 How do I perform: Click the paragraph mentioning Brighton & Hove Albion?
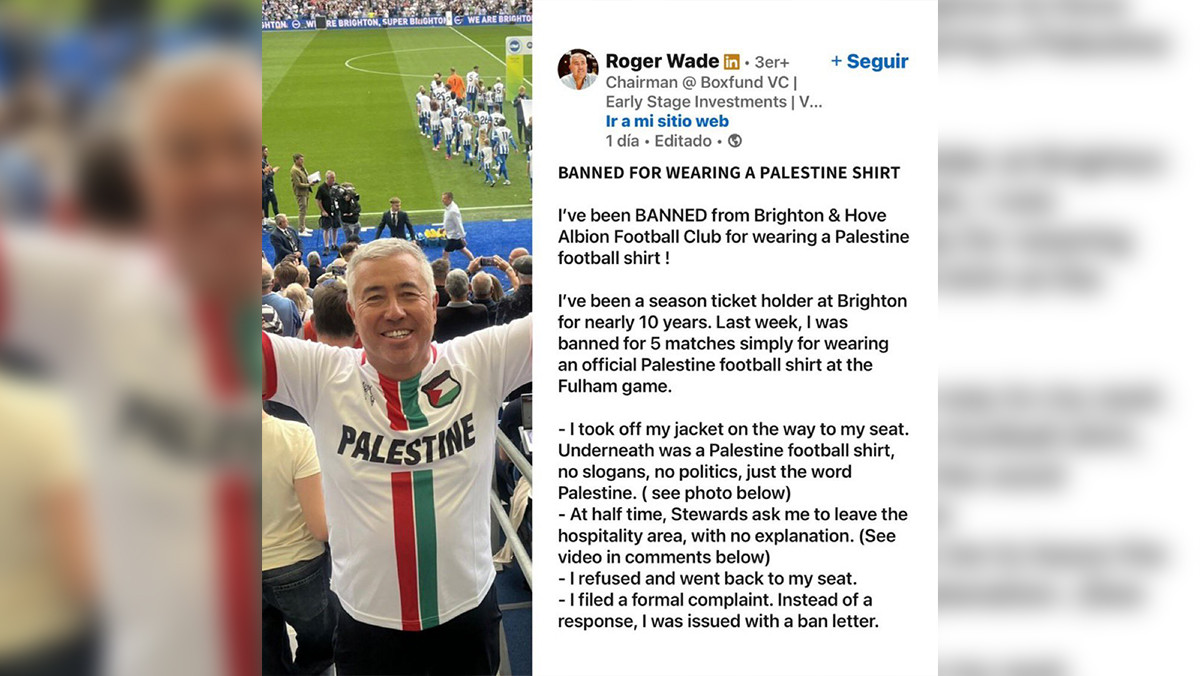tap(734, 236)
